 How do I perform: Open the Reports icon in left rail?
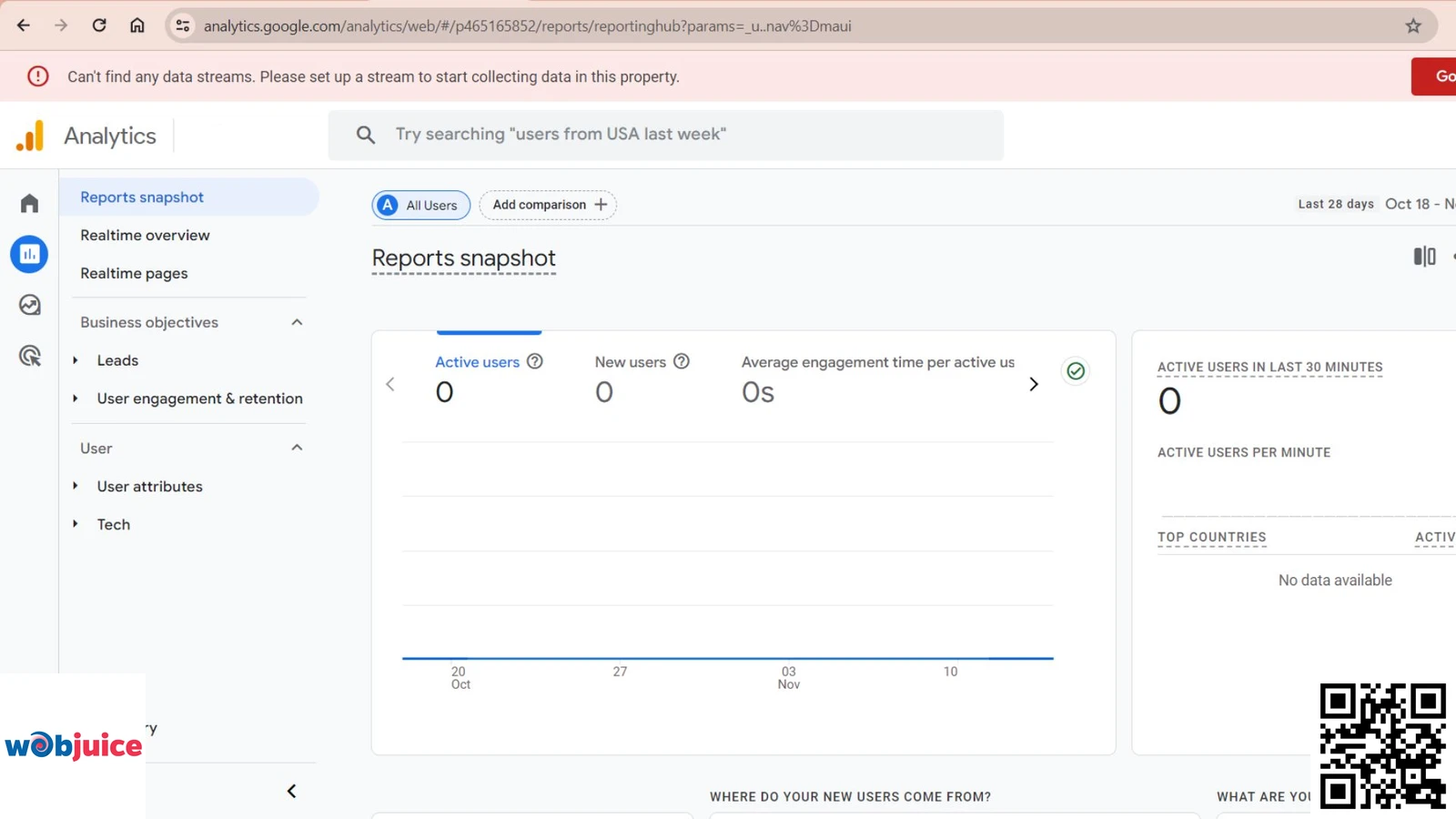coord(29,254)
